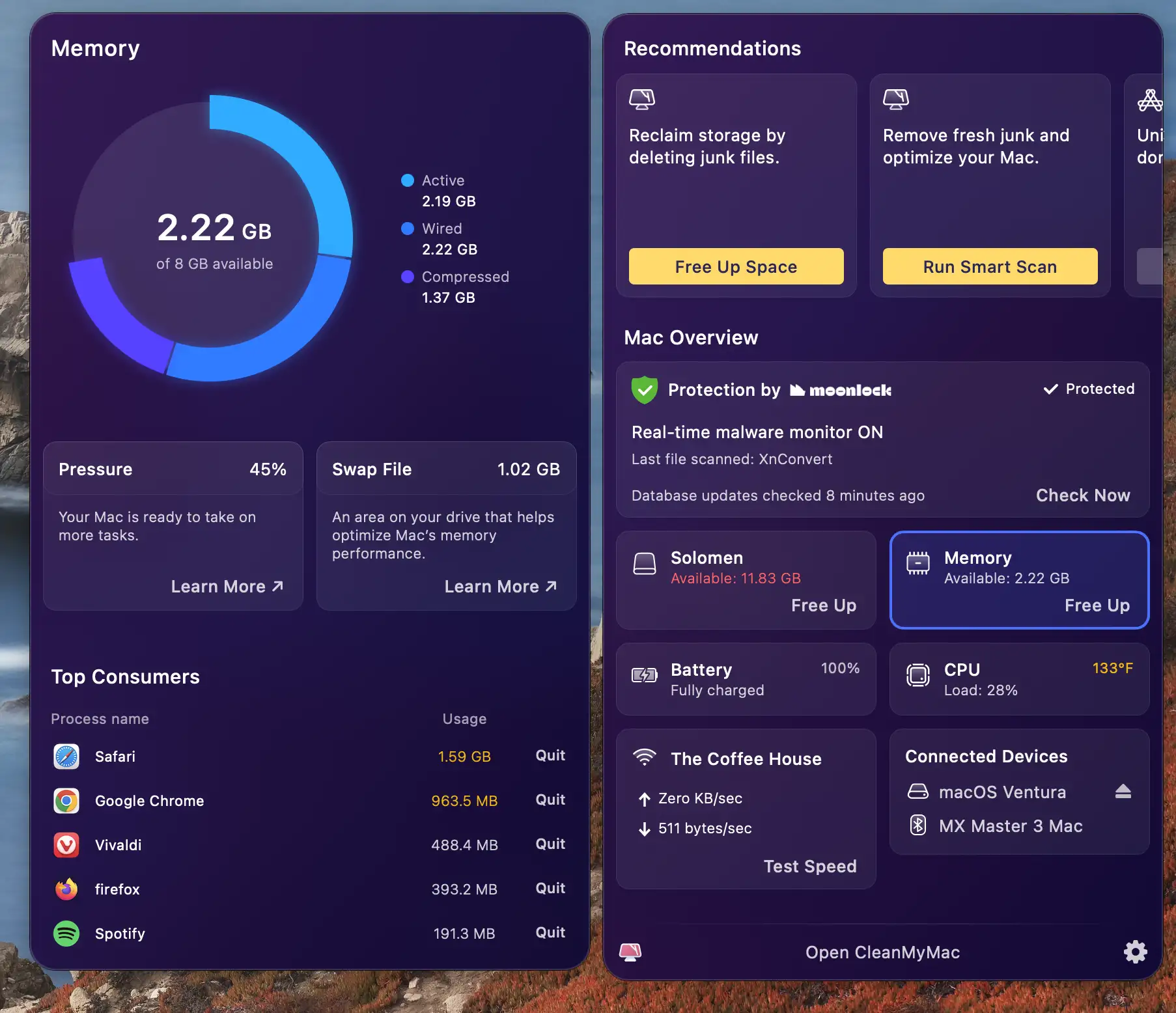
Task: Click the Battery charging icon
Action: 645,675
